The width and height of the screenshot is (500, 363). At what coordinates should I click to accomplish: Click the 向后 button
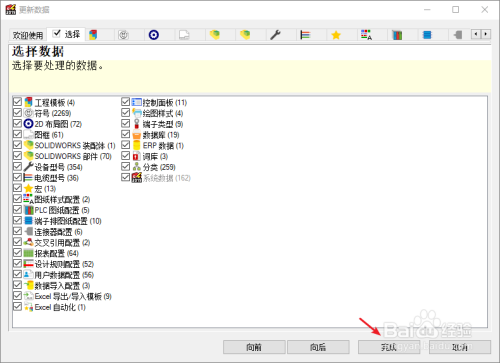(318, 347)
